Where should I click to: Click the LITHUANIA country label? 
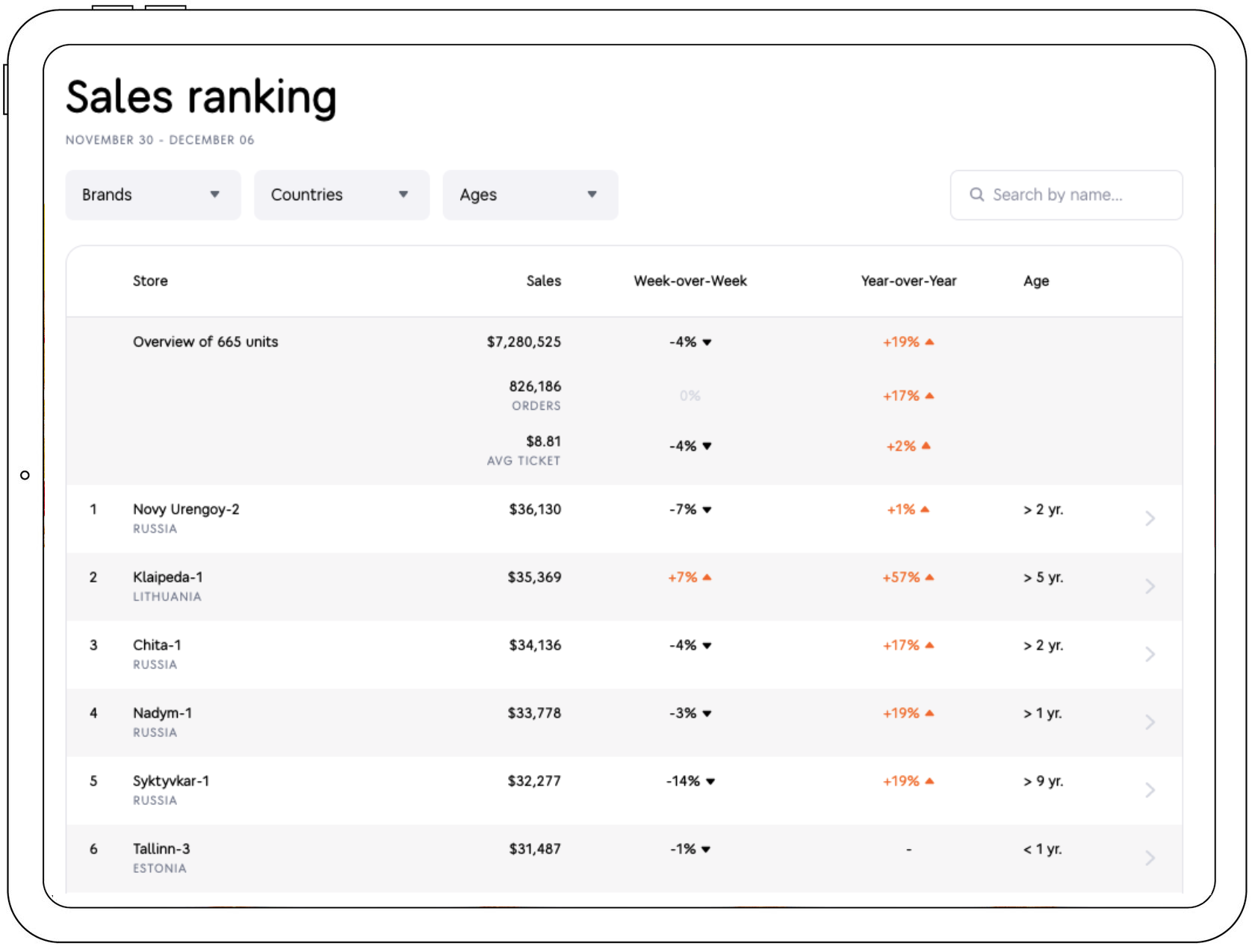pos(167,597)
